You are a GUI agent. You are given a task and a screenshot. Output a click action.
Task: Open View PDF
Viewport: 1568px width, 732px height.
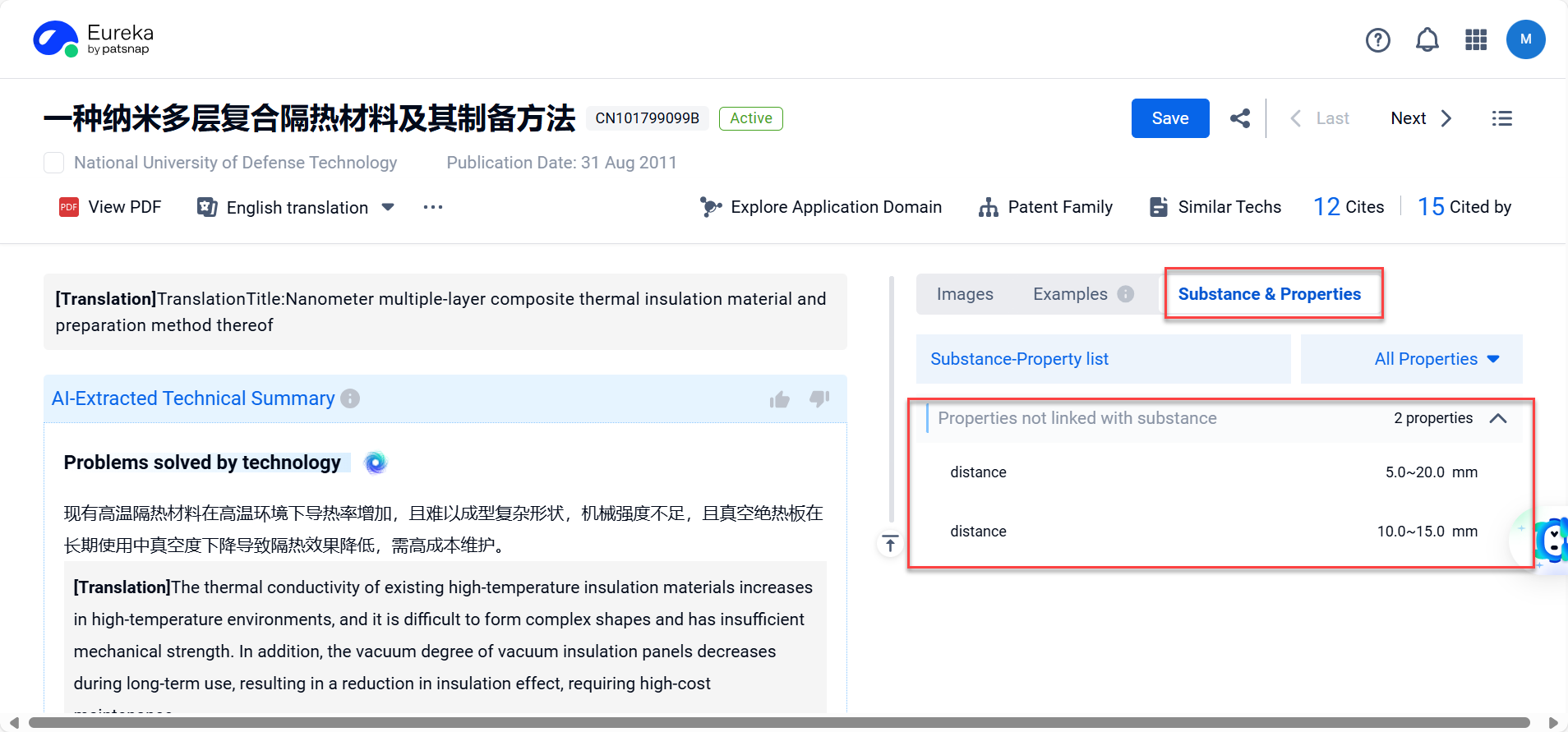pos(110,207)
